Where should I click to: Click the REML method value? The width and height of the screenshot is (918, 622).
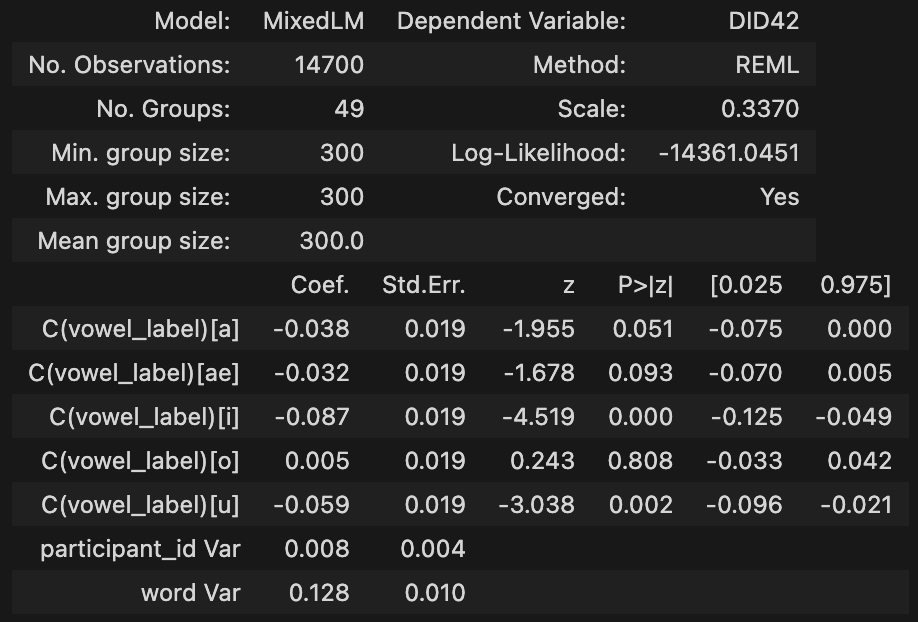pyautogui.click(x=767, y=65)
